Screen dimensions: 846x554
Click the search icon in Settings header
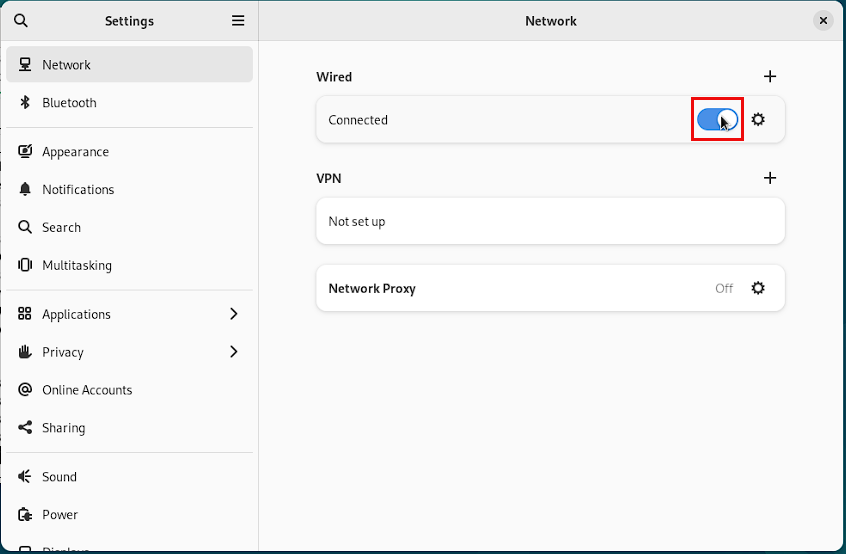21,20
